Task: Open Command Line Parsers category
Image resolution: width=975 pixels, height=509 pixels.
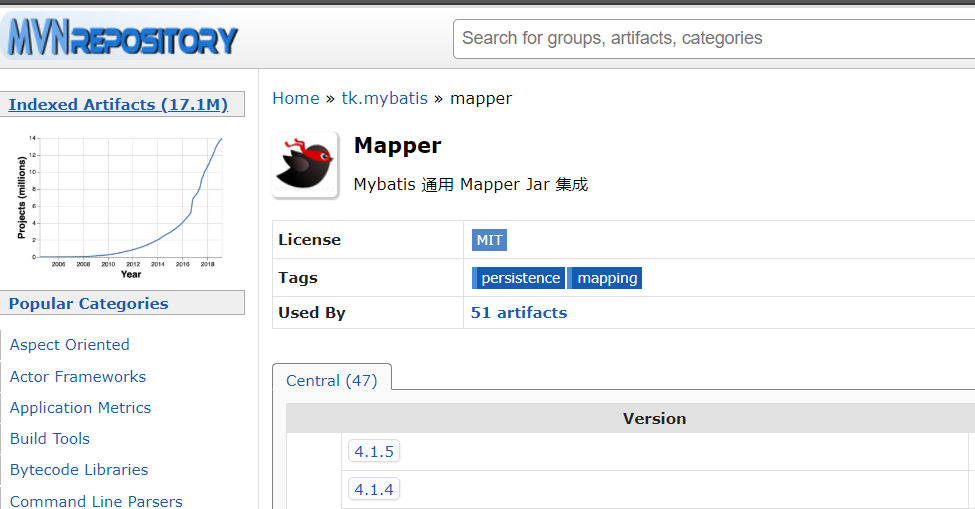Action: [96, 501]
